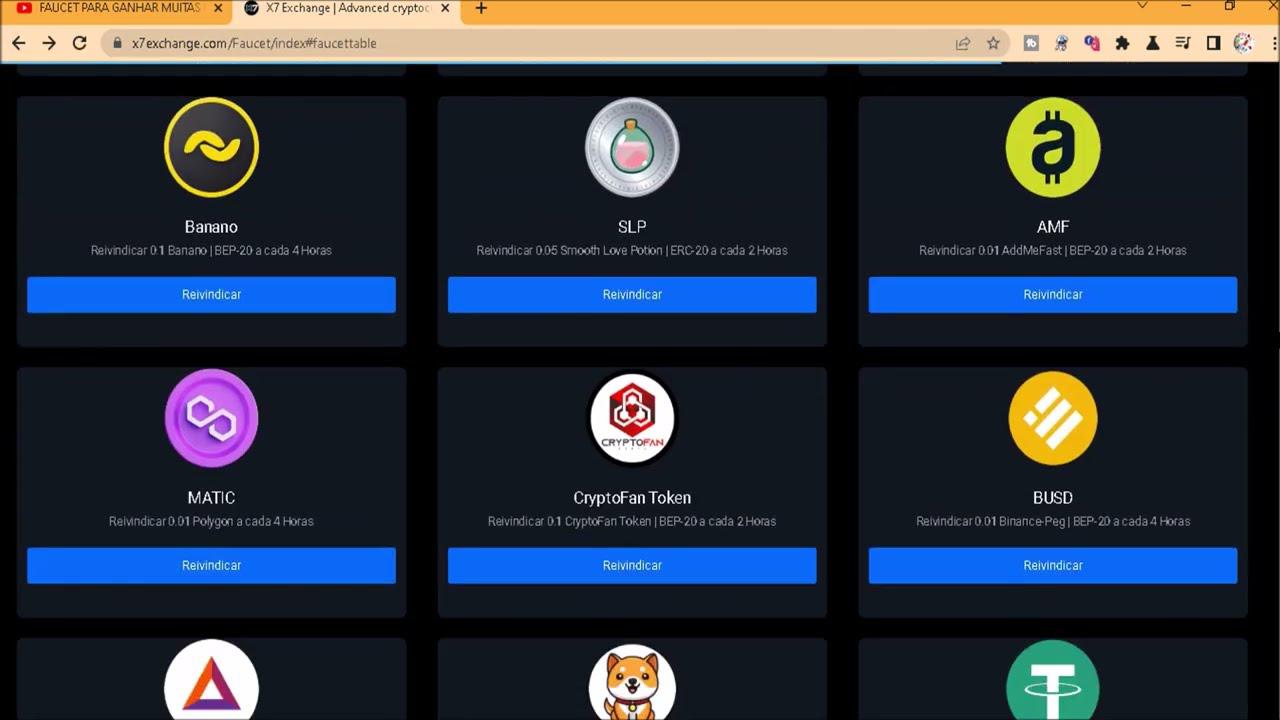Click the Banano coin logo
1280x720 pixels.
pyautogui.click(x=211, y=147)
